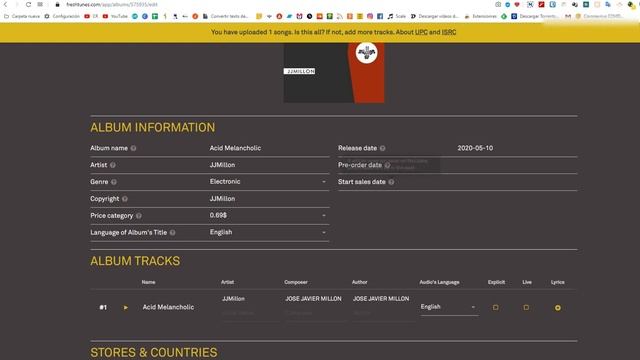Open the Descargar Torrents bookmark
640x360 pixels.
click(x=535, y=16)
